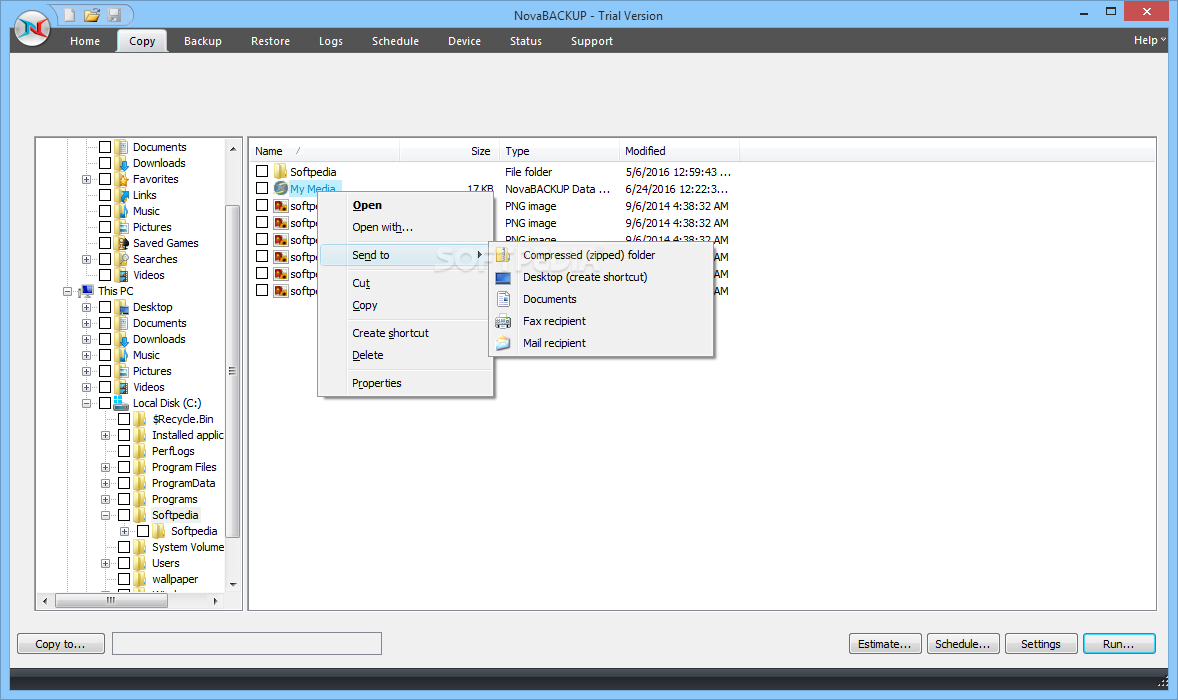
Task: Click the Documents icon in Send to submenu
Action: [x=503, y=299]
